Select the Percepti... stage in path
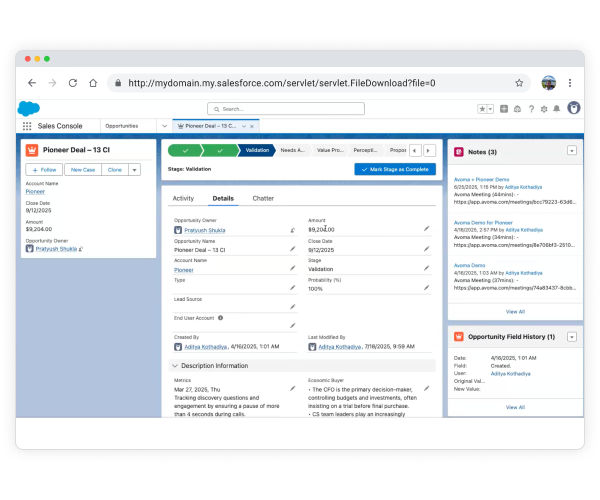The width and height of the screenshot is (600, 500). pos(365,150)
